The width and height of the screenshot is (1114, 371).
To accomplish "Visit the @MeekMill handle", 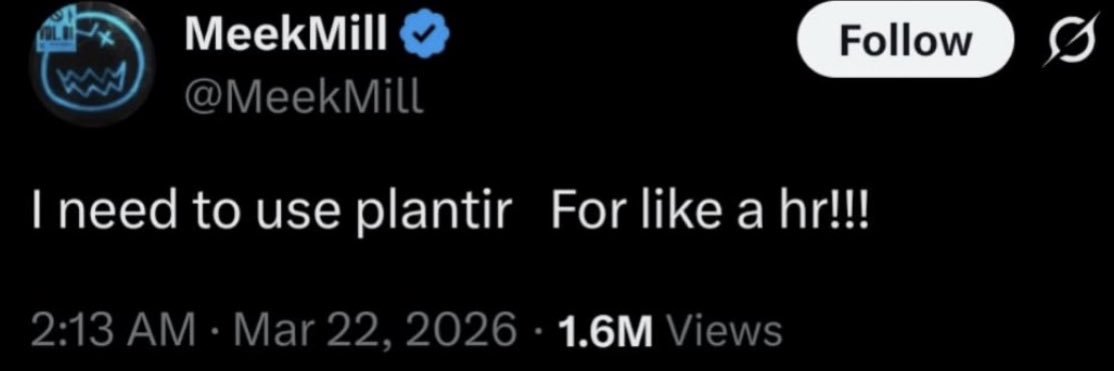I will coord(304,100).
